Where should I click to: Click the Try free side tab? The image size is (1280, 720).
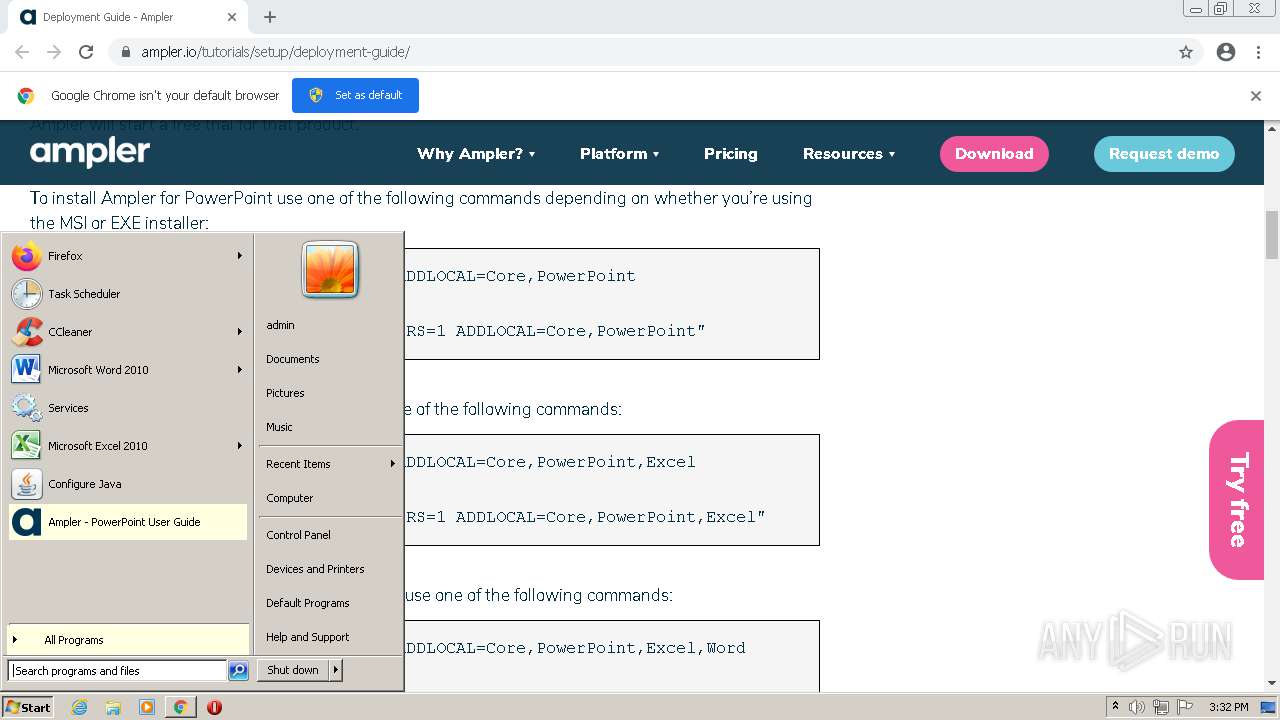[x=1237, y=500]
